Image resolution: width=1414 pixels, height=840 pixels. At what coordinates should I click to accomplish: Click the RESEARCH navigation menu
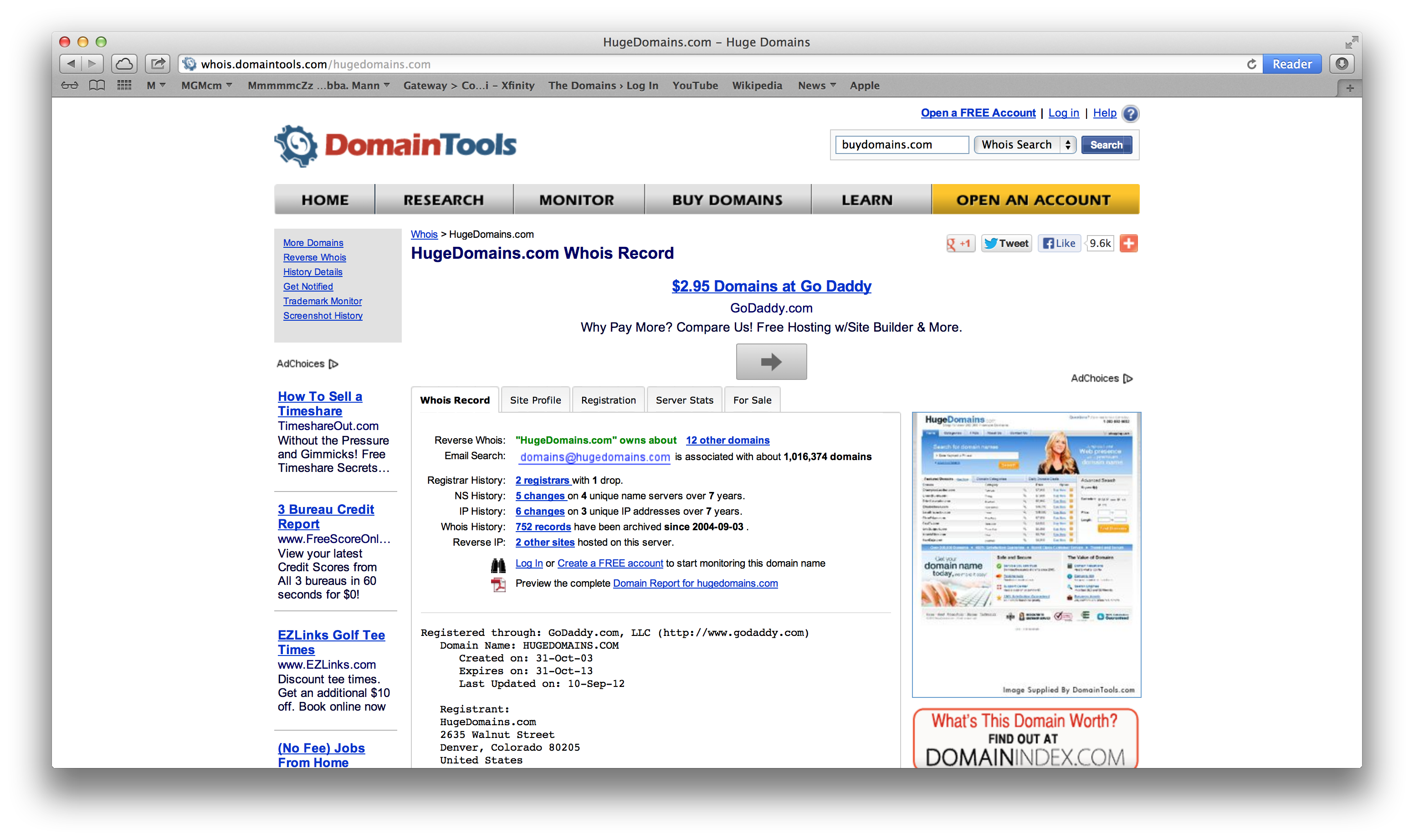click(443, 200)
